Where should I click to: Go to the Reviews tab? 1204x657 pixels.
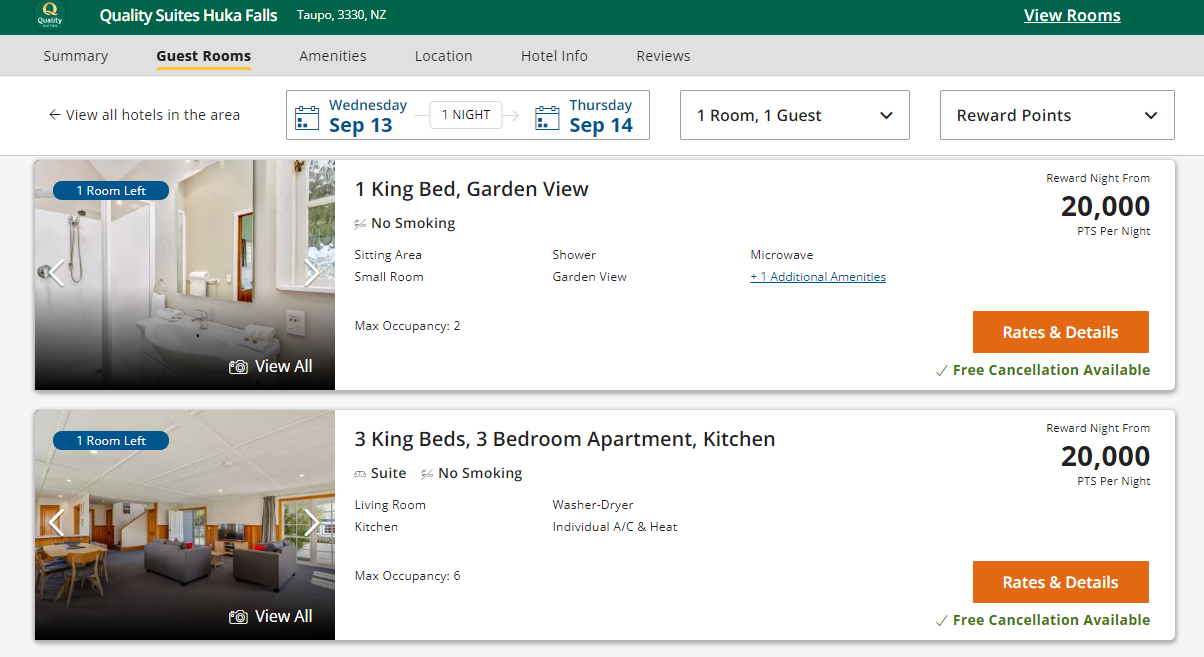[663, 56]
